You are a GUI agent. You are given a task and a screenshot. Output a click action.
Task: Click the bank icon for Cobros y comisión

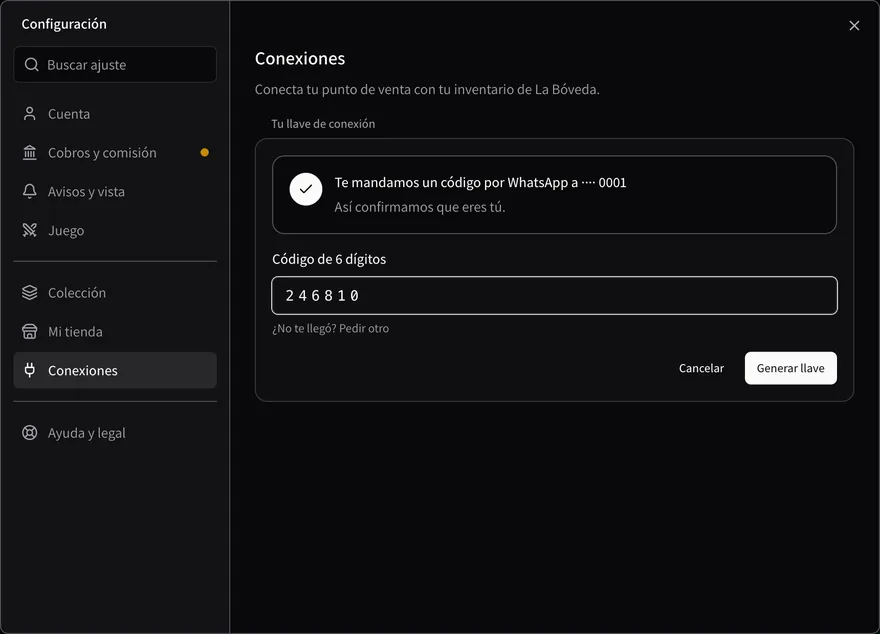[x=30, y=153]
